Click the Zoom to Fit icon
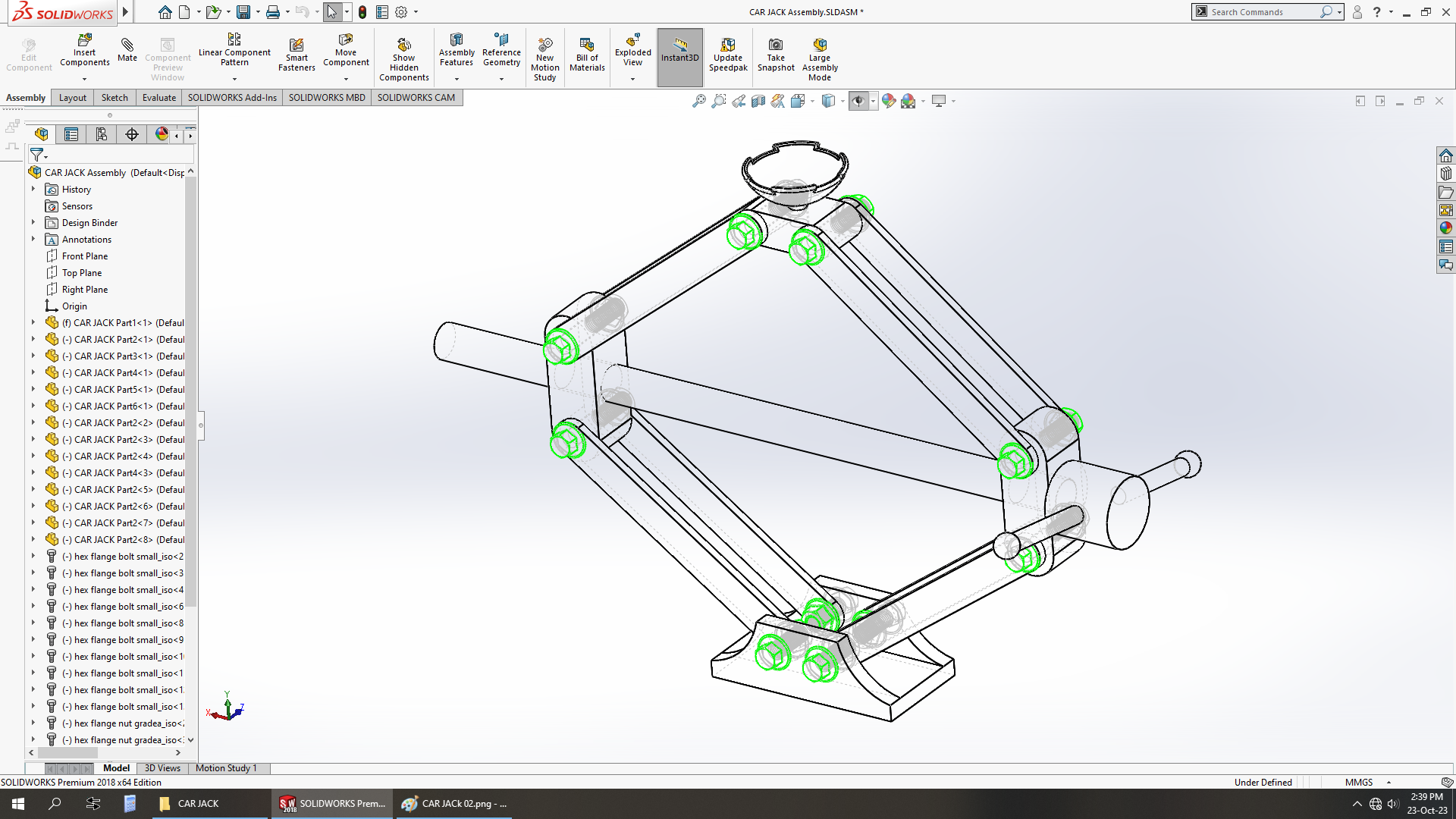This screenshot has width=1456, height=819. click(x=698, y=101)
